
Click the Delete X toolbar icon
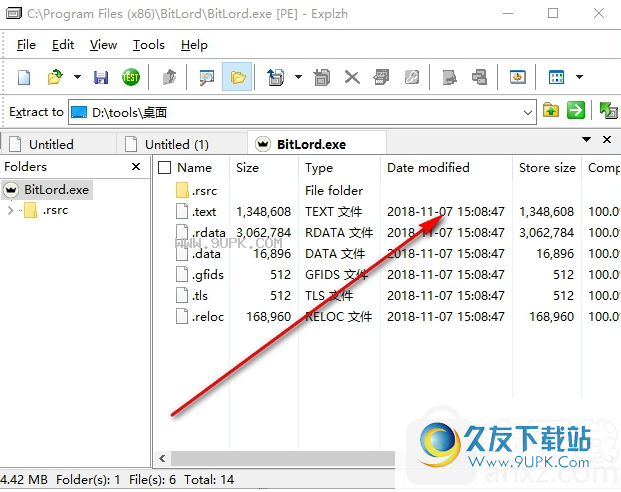(352, 77)
